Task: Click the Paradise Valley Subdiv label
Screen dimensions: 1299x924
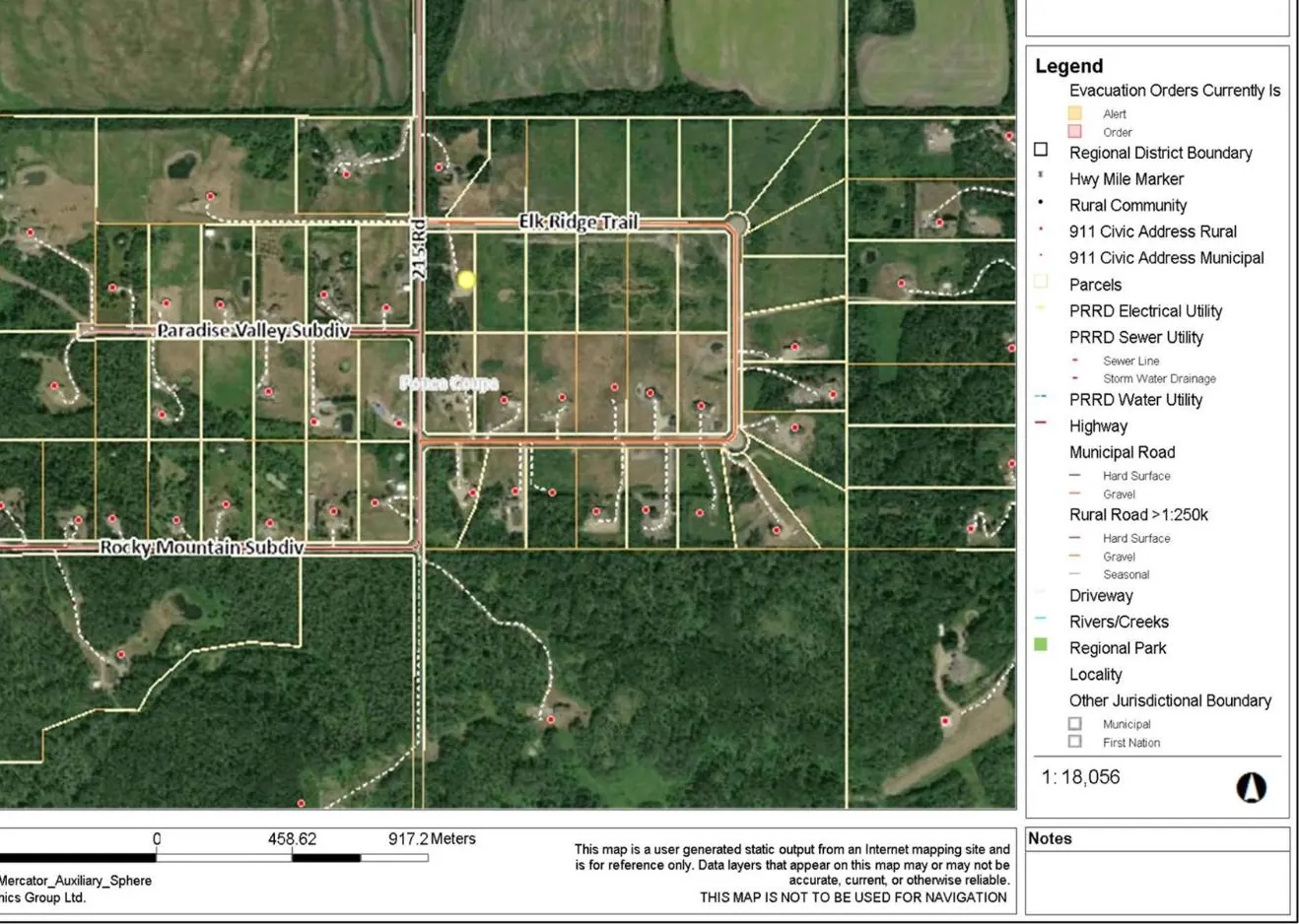Action: (x=253, y=331)
